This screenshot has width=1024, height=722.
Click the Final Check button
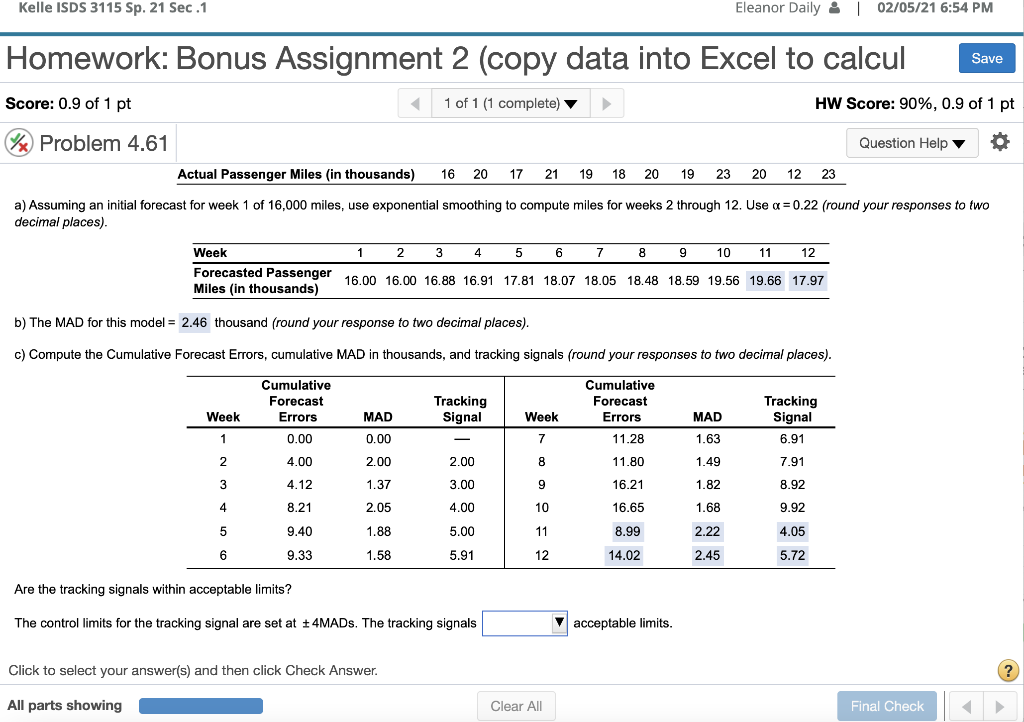point(887,706)
